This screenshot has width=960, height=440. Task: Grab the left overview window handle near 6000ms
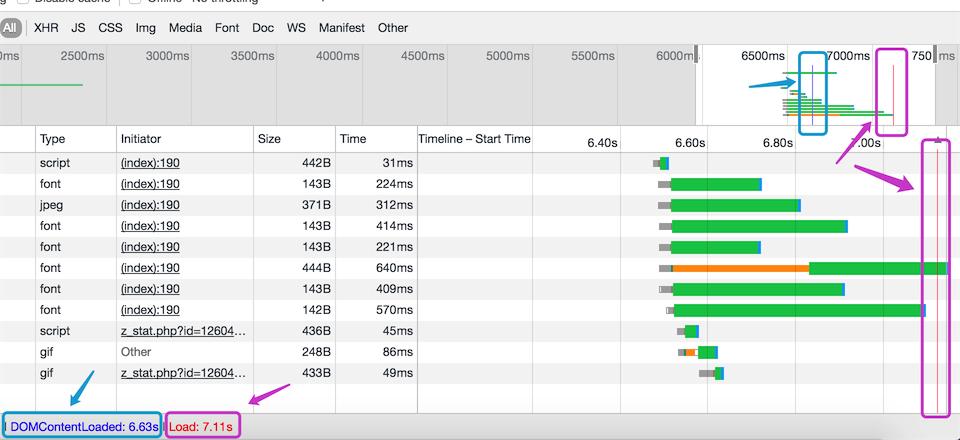(x=696, y=53)
